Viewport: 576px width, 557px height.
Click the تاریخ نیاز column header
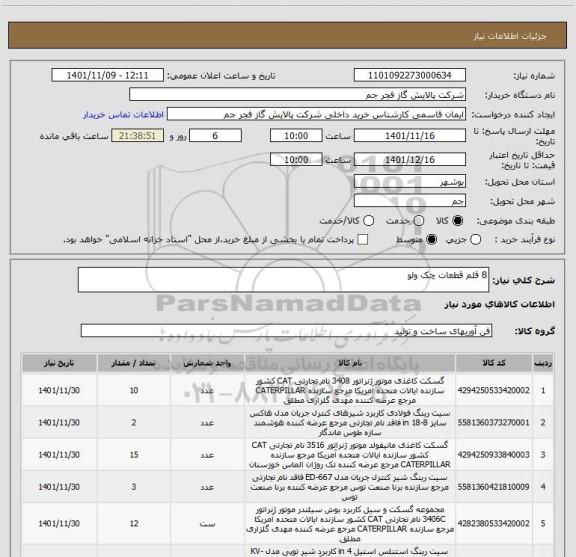[59, 363]
